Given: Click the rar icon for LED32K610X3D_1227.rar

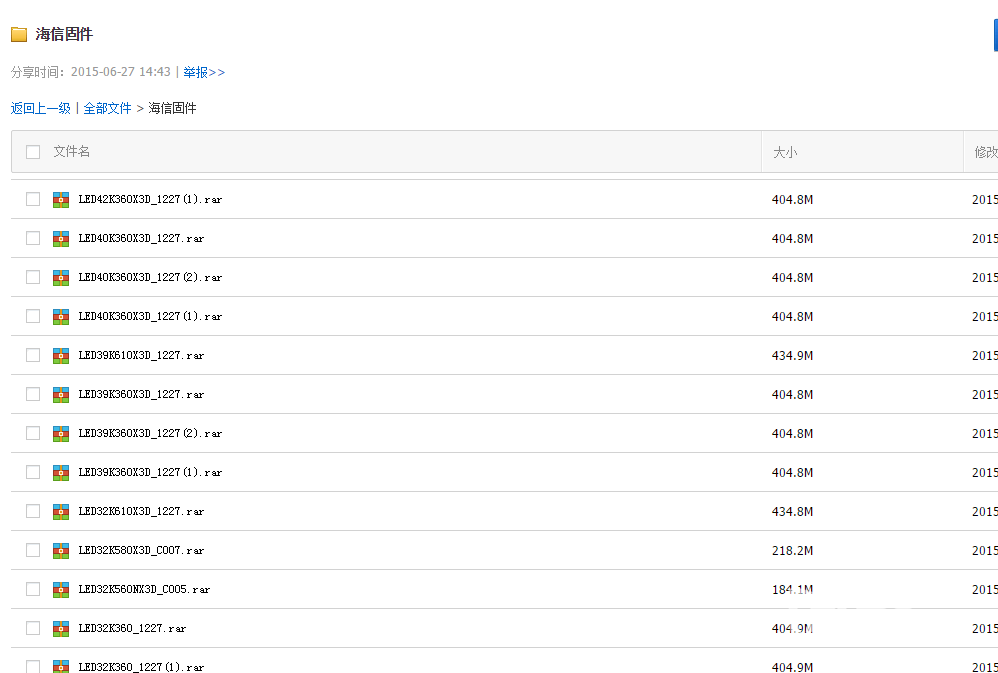Looking at the screenshot, I should coord(61,511).
